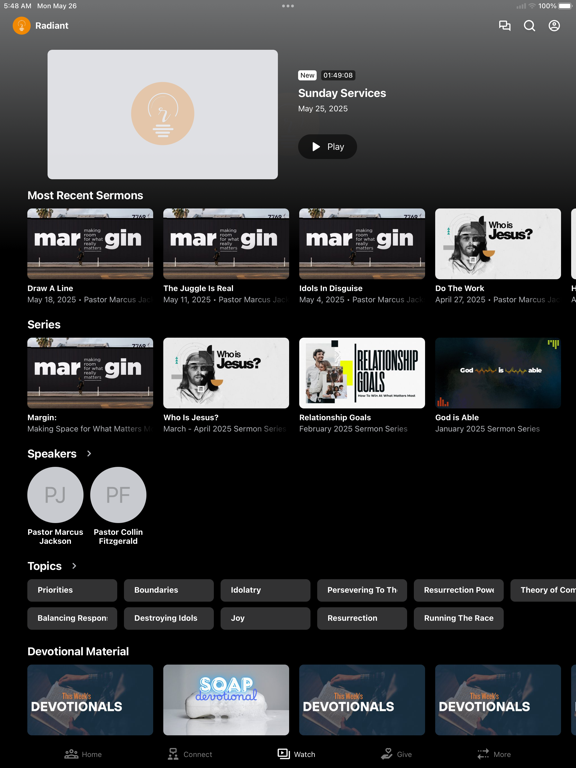Select the Running The Race topic chip
576x768 pixels.
458,618
